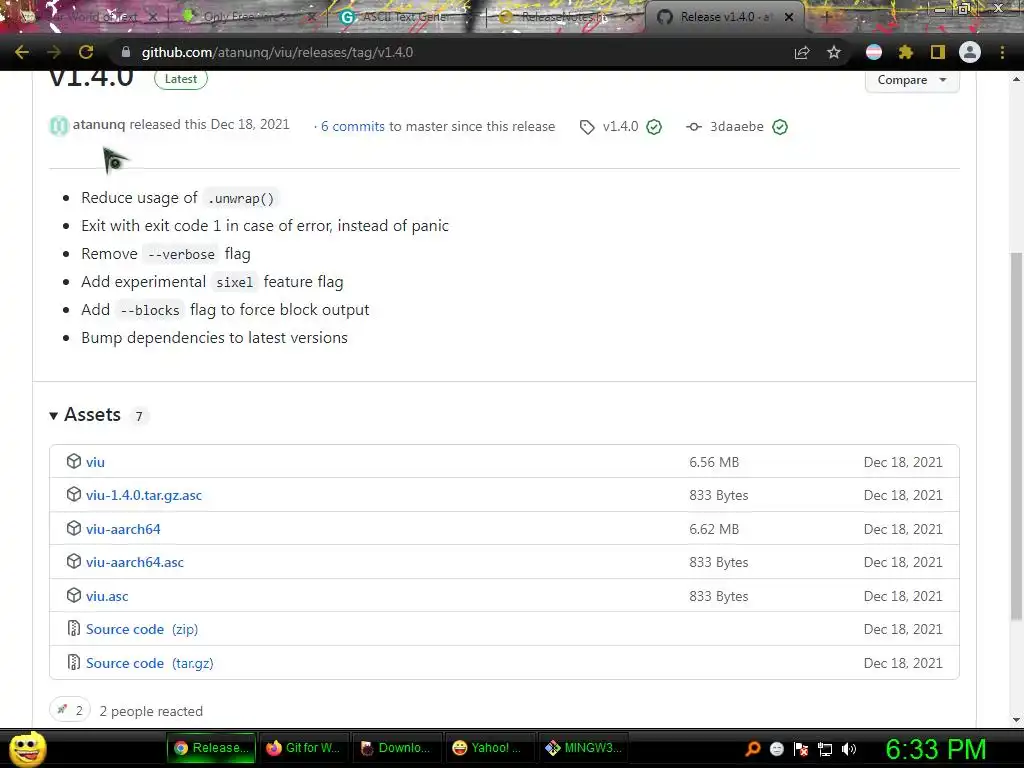Click the address bar URL field
The image size is (1024, 768).
[451, 52]
